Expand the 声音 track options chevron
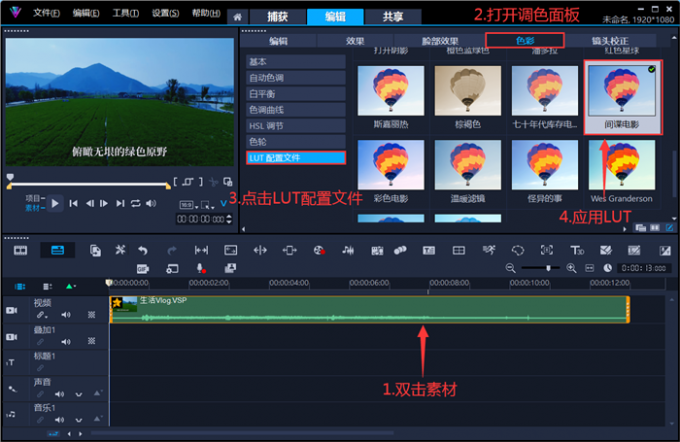680x442 pixels. point(78,395)
